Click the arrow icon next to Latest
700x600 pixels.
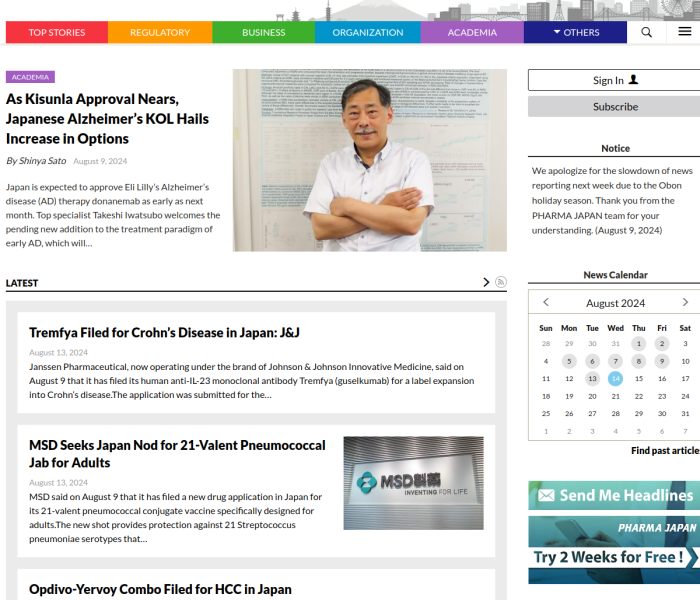click(x=487, y=283)
